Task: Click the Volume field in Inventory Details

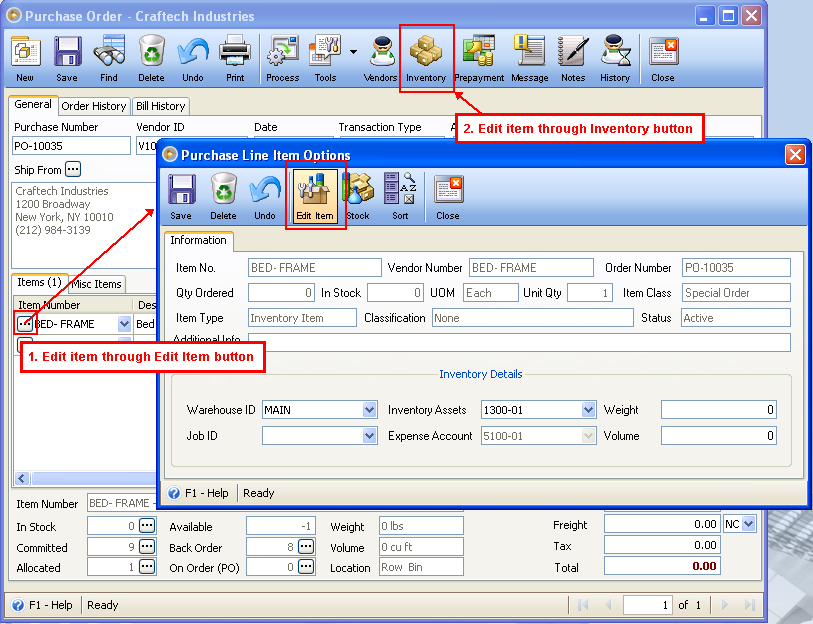Action: 719,436
